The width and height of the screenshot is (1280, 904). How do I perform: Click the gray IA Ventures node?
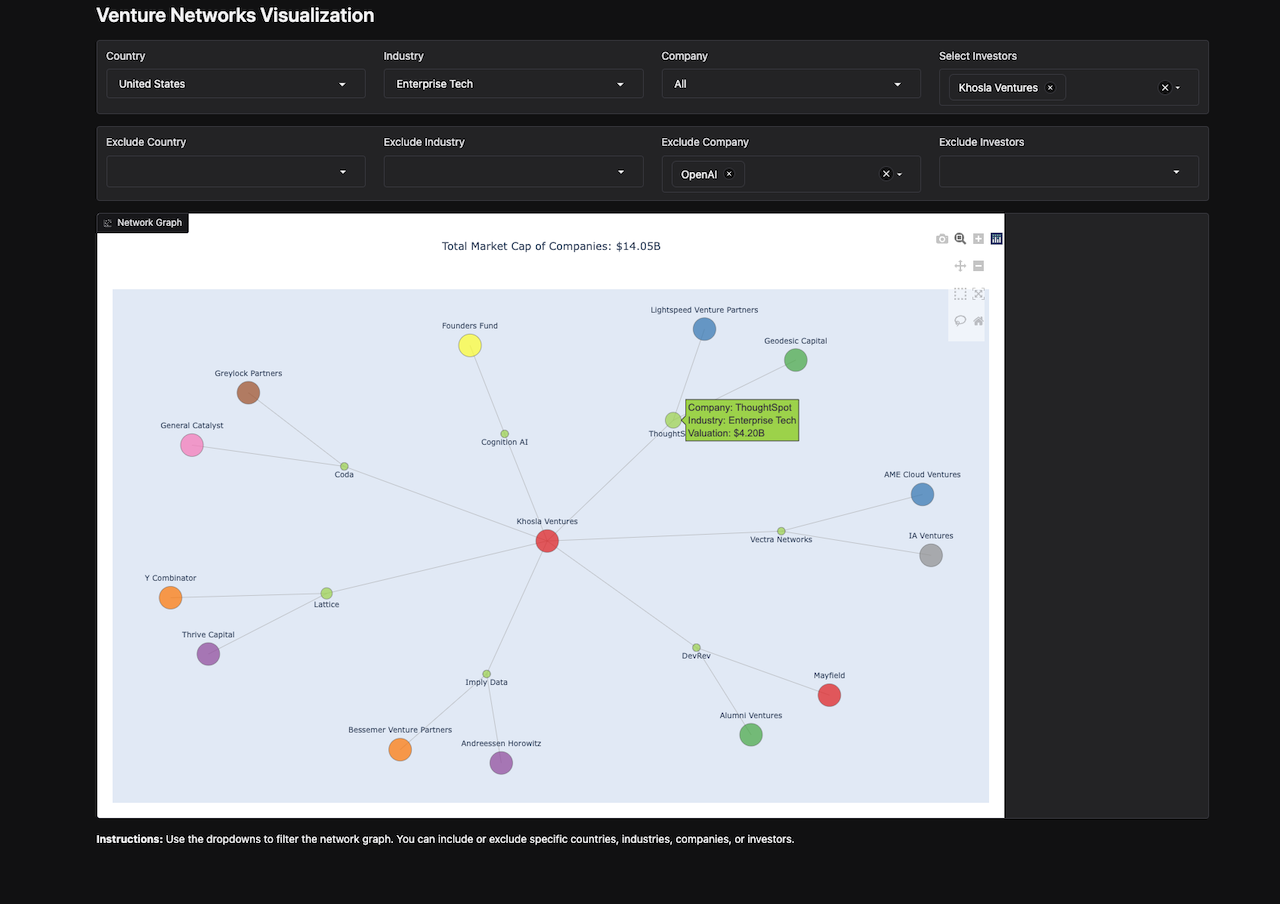[931, 555]
